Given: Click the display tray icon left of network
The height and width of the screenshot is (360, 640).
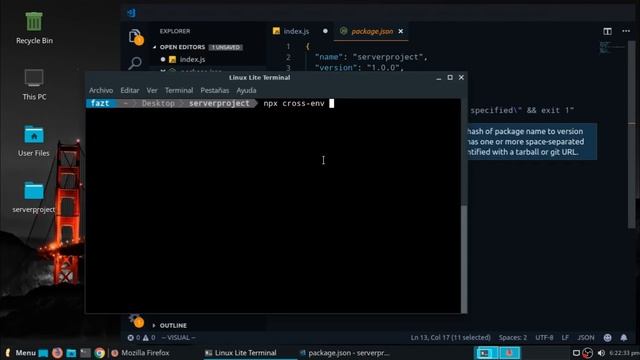Looking at the screenshot, I should pos(576,353).
